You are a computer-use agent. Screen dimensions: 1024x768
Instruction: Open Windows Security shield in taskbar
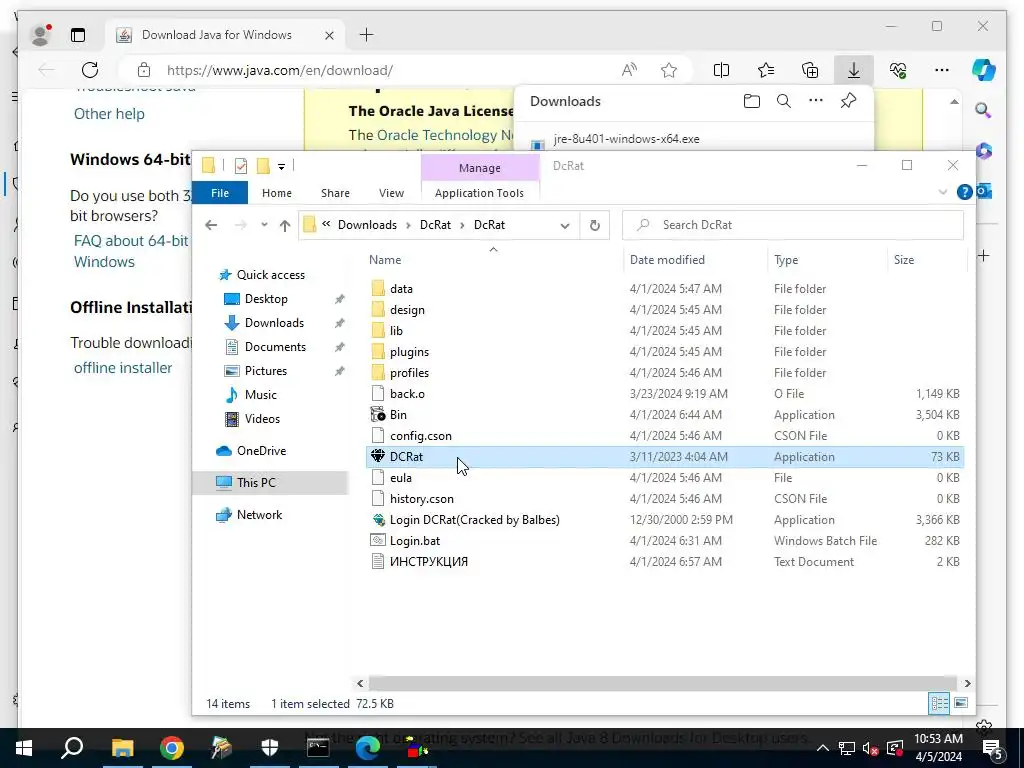click(270, 748)
